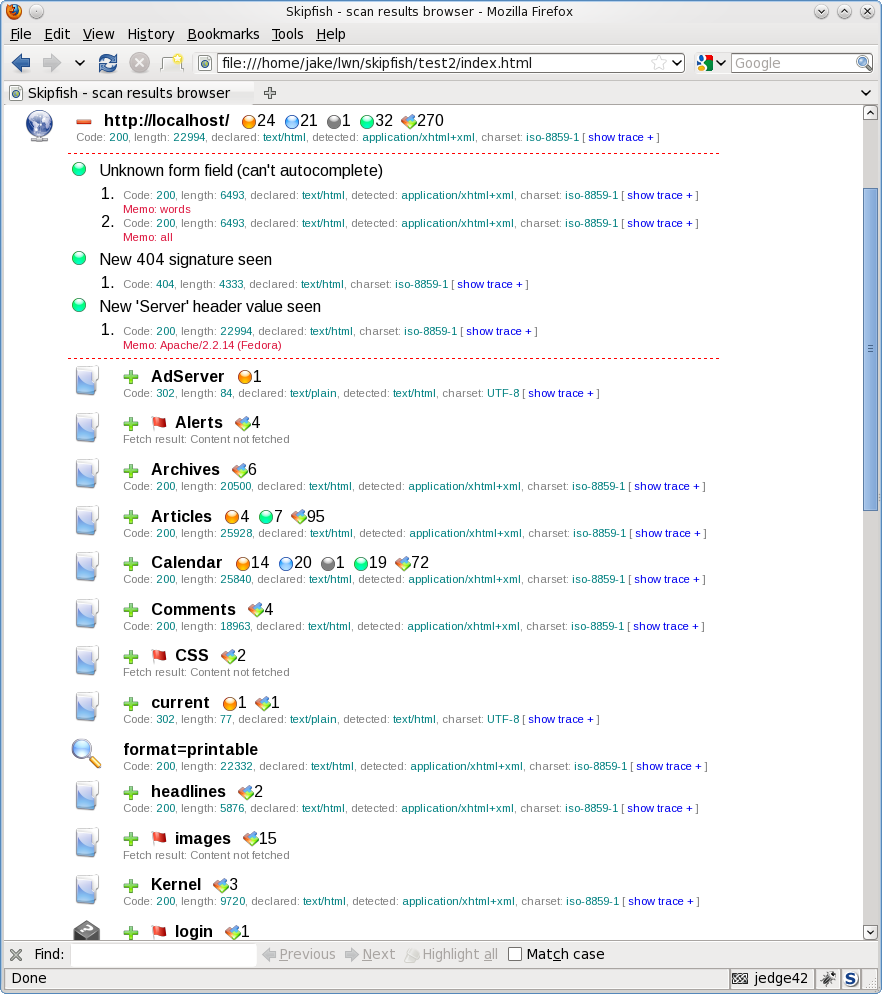Click show trace for the AdServer entry
The height and width of the screenshot is (994, 882).
[560, 393]
